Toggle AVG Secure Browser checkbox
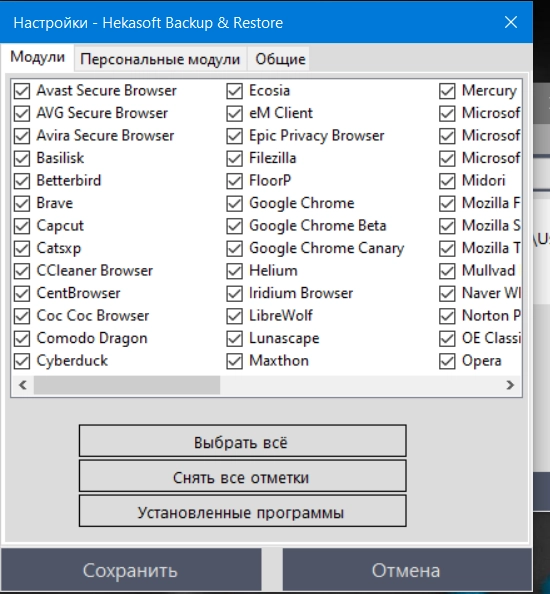The width and height of the screenshot is (550, 594). (x=22, y=113)
